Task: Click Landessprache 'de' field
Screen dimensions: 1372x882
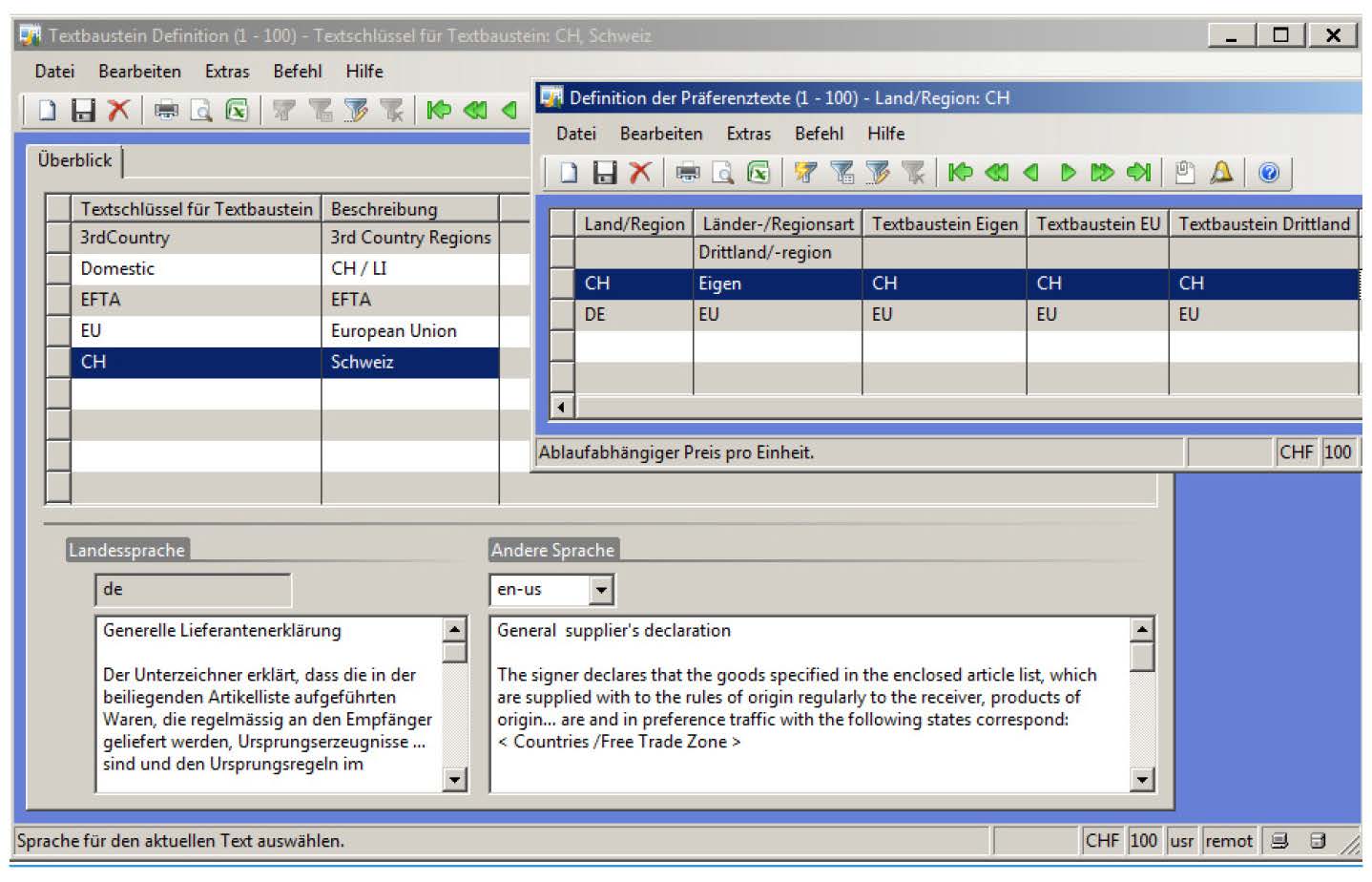Action: click(194, 590)
